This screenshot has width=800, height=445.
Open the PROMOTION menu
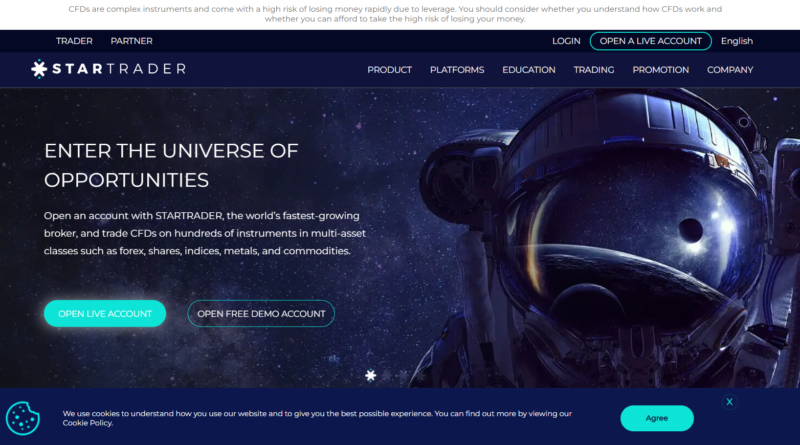point(661,70)
